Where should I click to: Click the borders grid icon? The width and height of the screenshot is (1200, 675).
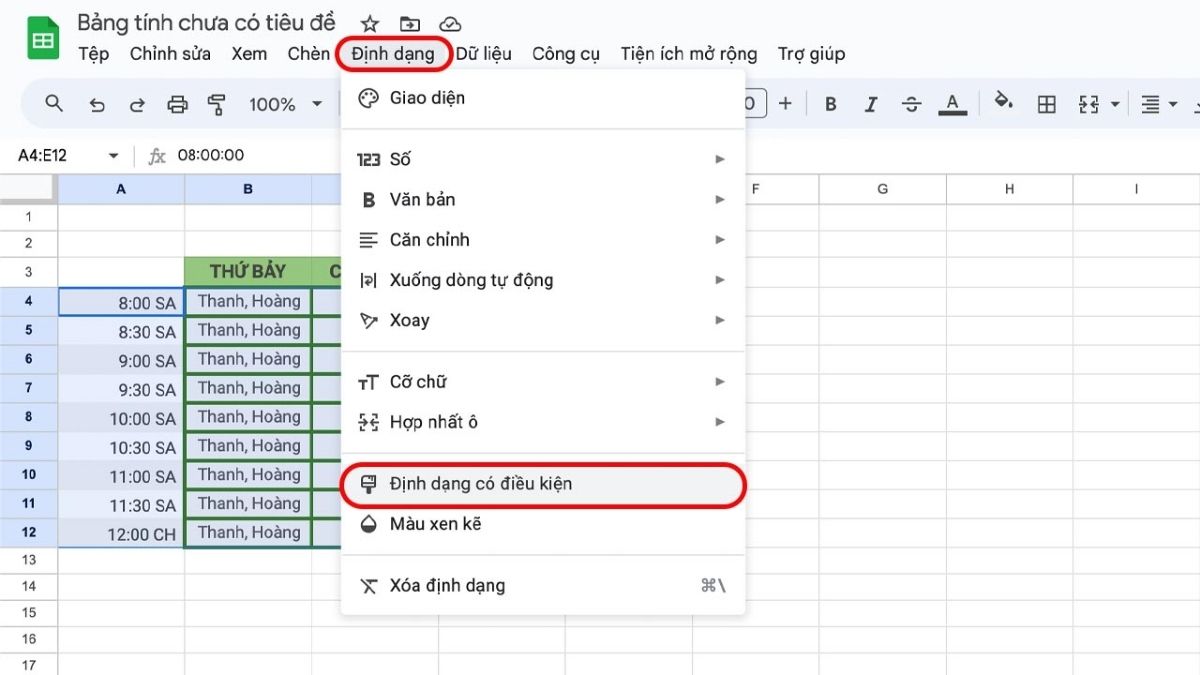click(1046, 104)
